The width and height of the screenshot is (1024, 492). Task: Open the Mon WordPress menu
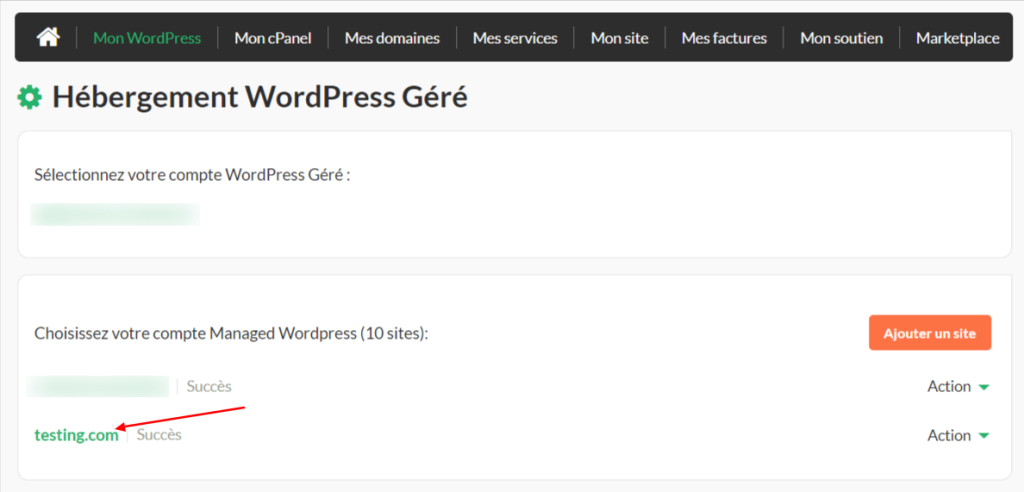[x=147, y=39]
